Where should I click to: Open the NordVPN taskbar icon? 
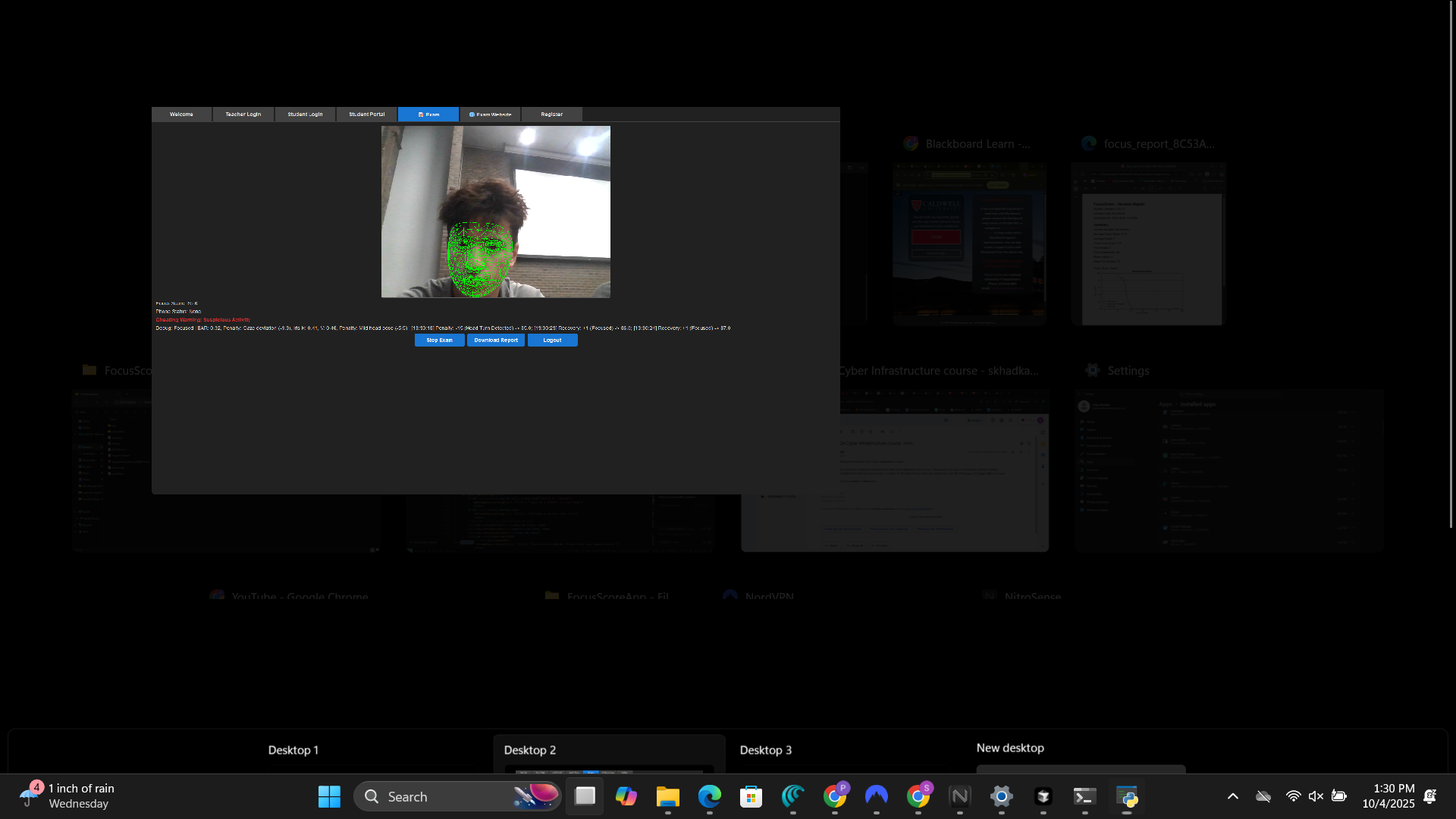pyautogui.click(x=877, y=796)
